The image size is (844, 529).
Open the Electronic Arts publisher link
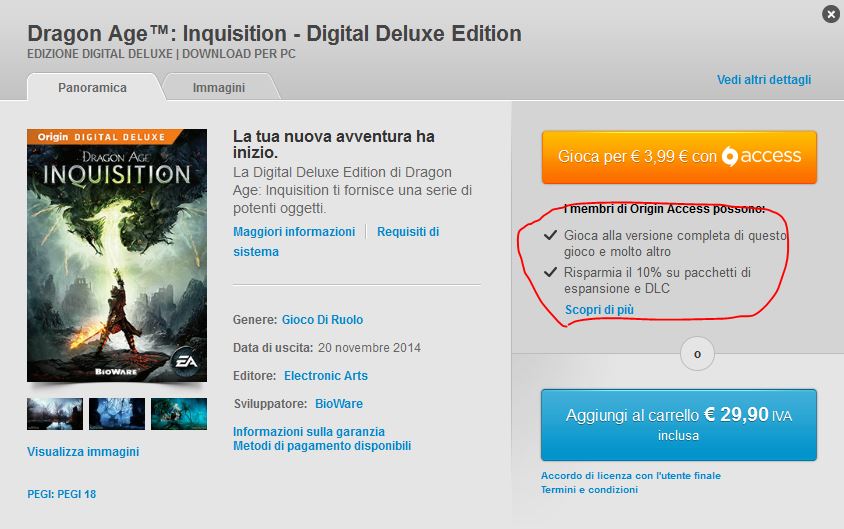click(326, 376)
